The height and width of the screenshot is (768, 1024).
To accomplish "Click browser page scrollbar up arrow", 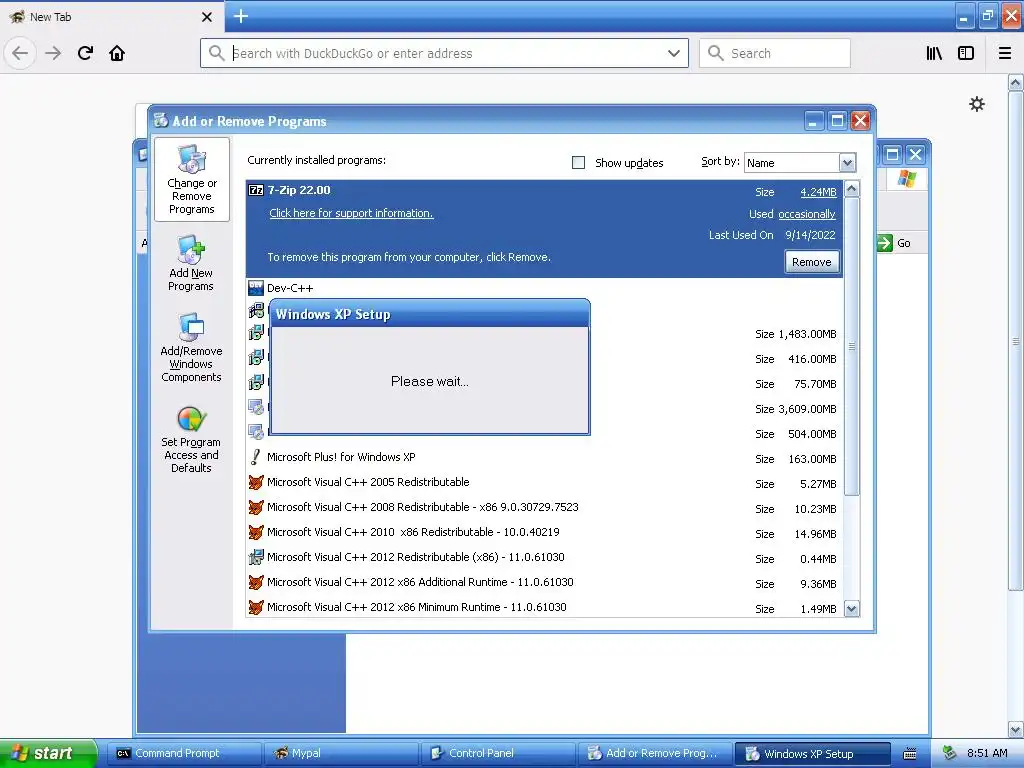I will 1016,83.
